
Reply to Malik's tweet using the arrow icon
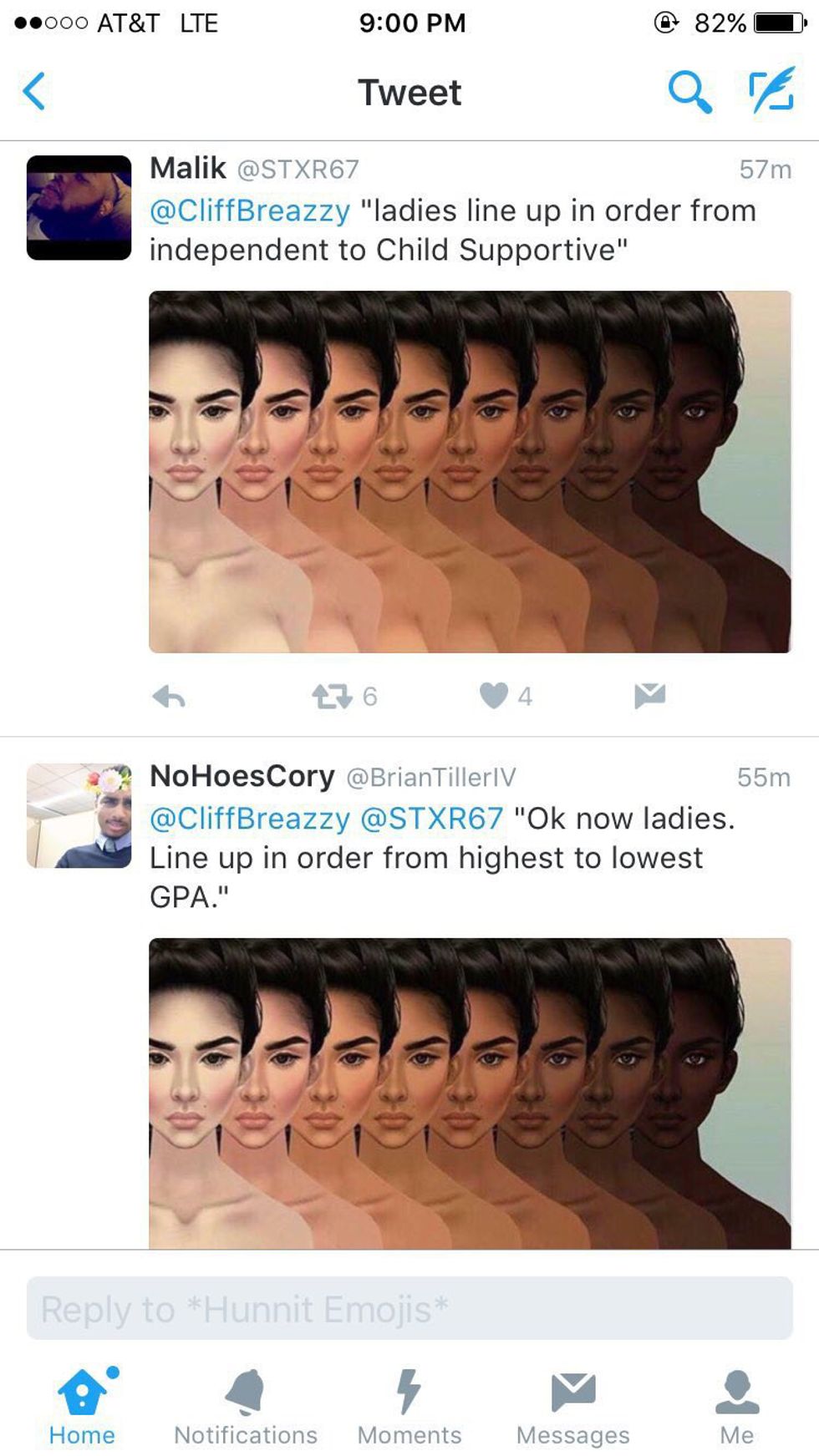[x=169, y=696]
